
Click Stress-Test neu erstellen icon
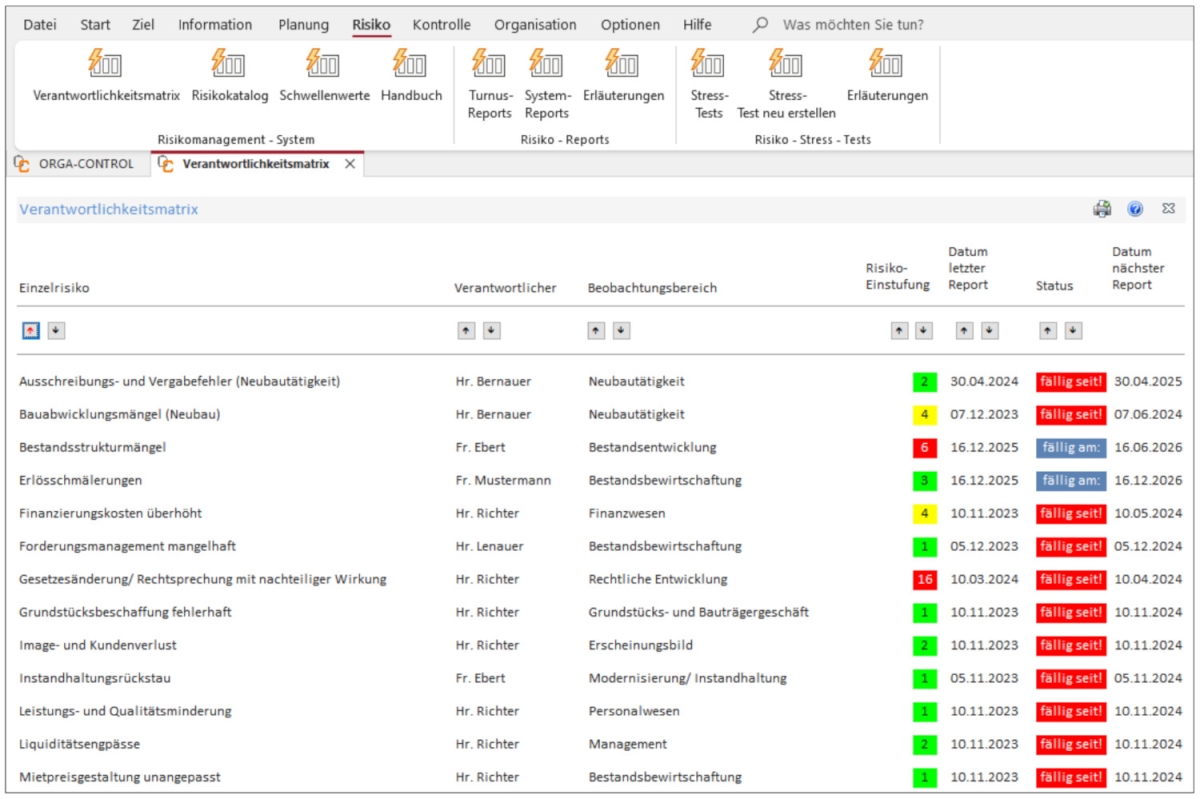click(x=786, y=66)
